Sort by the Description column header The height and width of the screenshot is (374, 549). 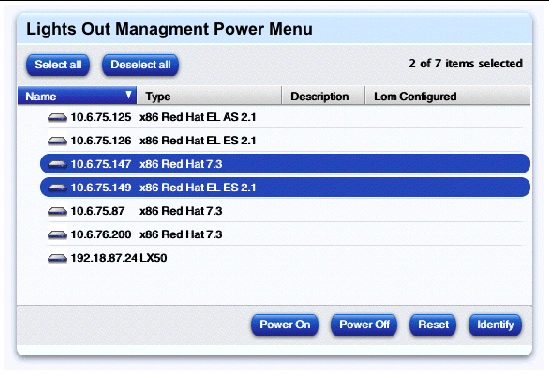click(323, 96)
